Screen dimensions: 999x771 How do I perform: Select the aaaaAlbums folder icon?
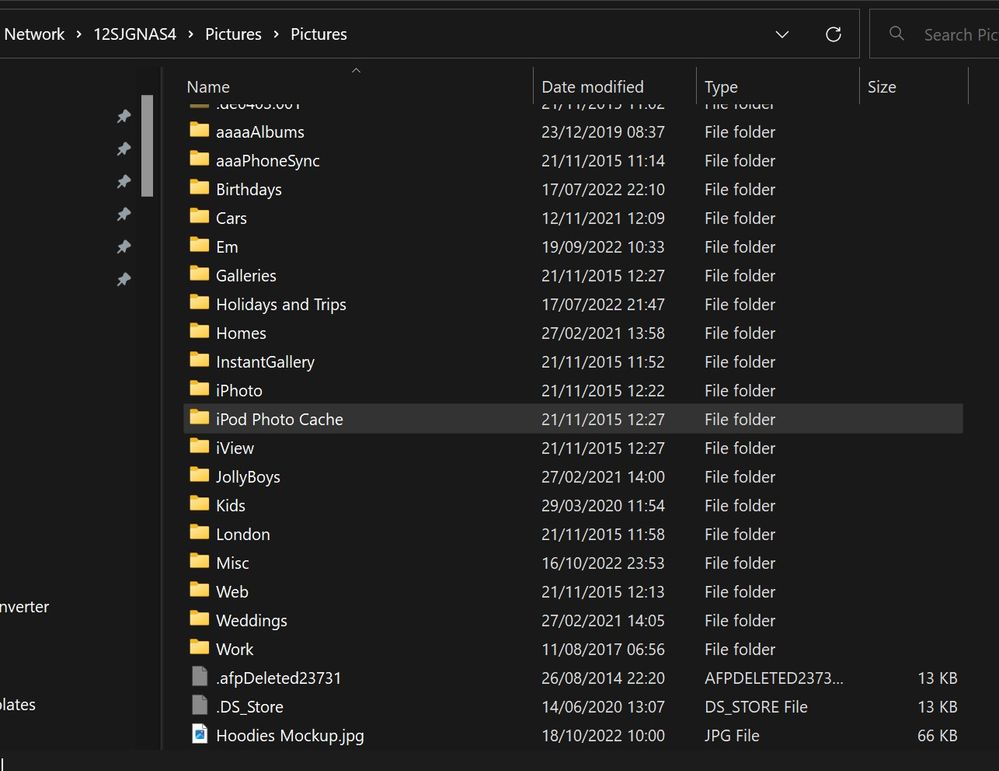[199, 131]
